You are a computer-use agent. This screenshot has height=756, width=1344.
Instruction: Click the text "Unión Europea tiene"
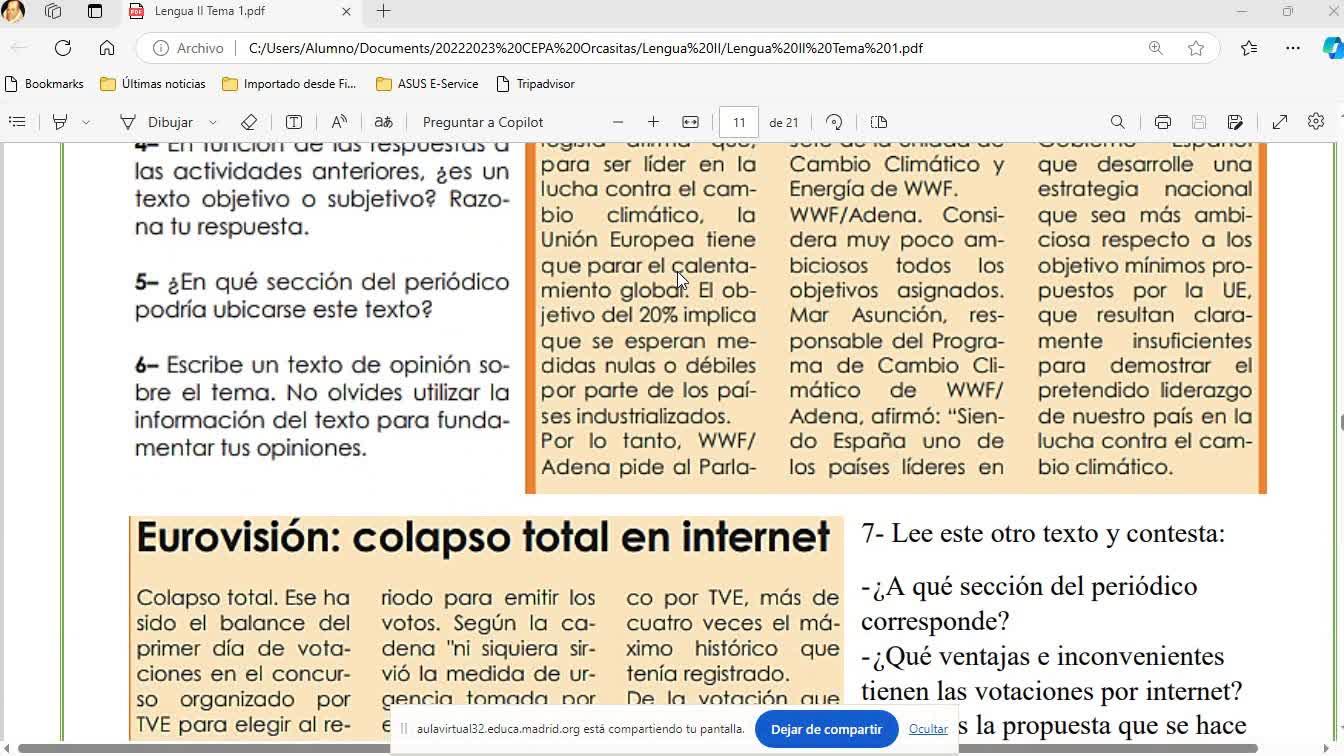(648, 240)
